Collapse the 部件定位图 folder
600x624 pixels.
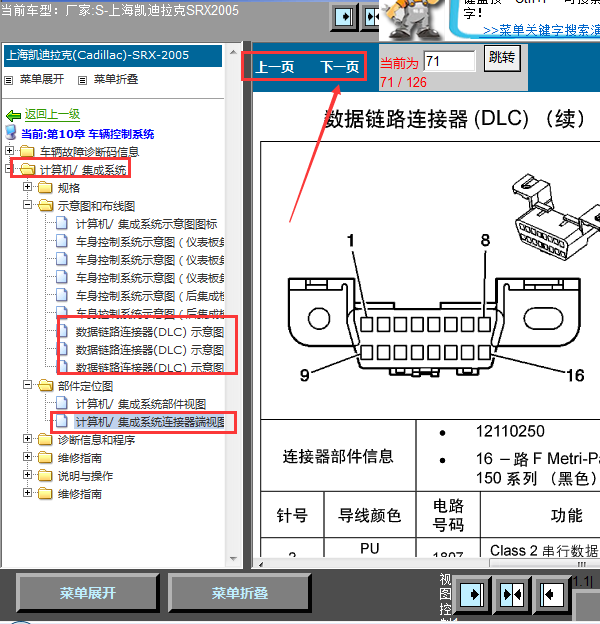coord(27,385)
